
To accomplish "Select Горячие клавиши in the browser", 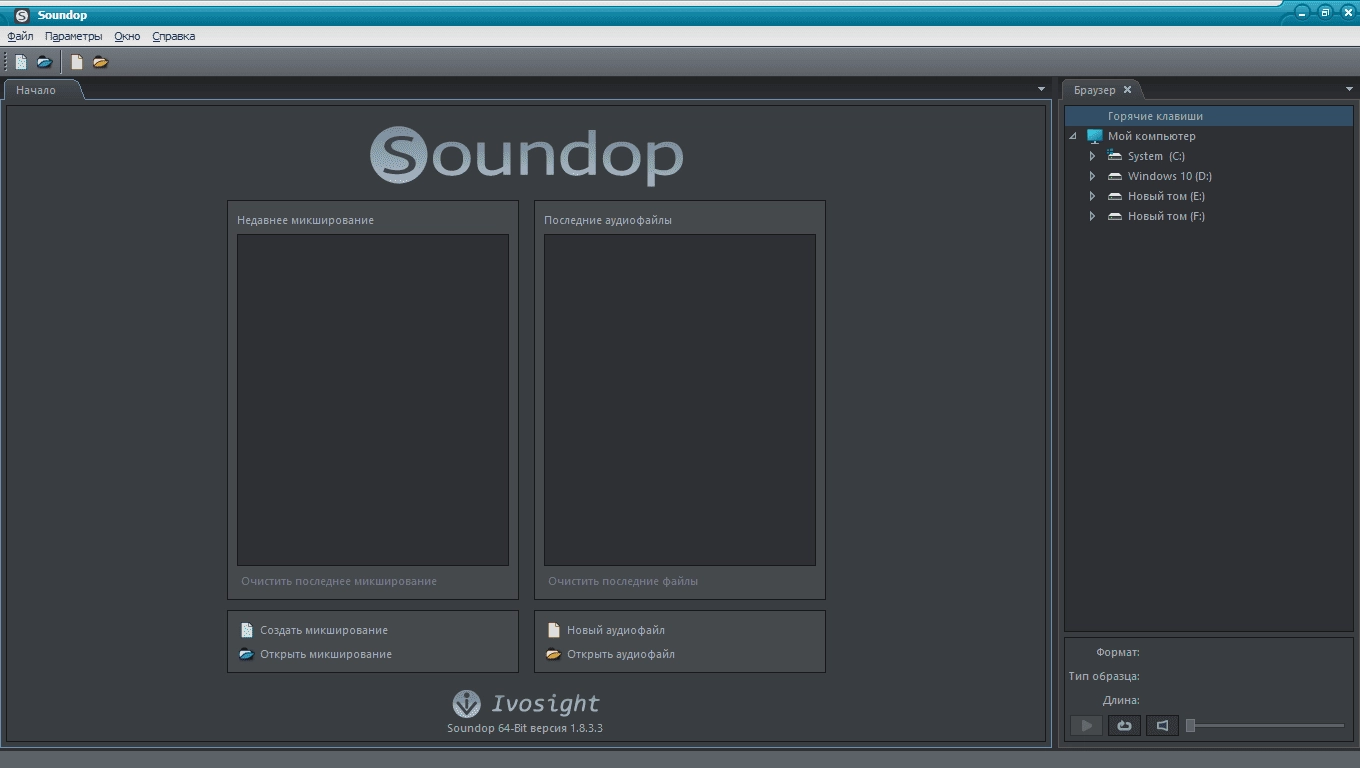I will point(1209,116).
